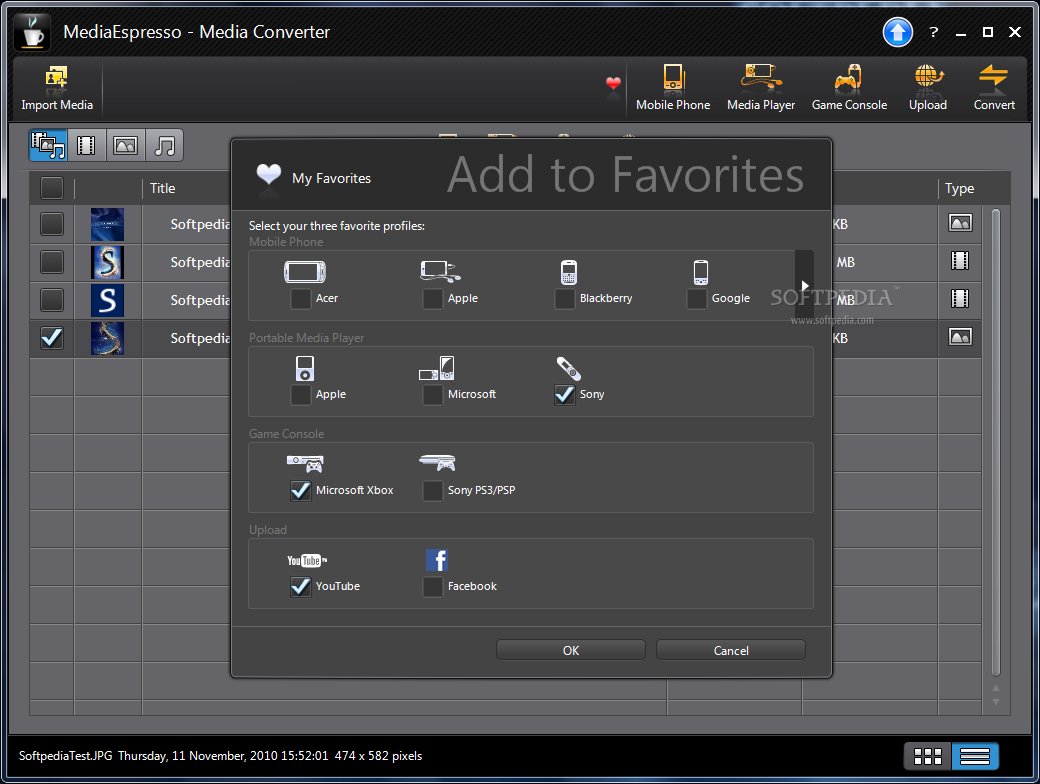
Task: Uncheck the selected fourth media row
Action: click(52, 338)
